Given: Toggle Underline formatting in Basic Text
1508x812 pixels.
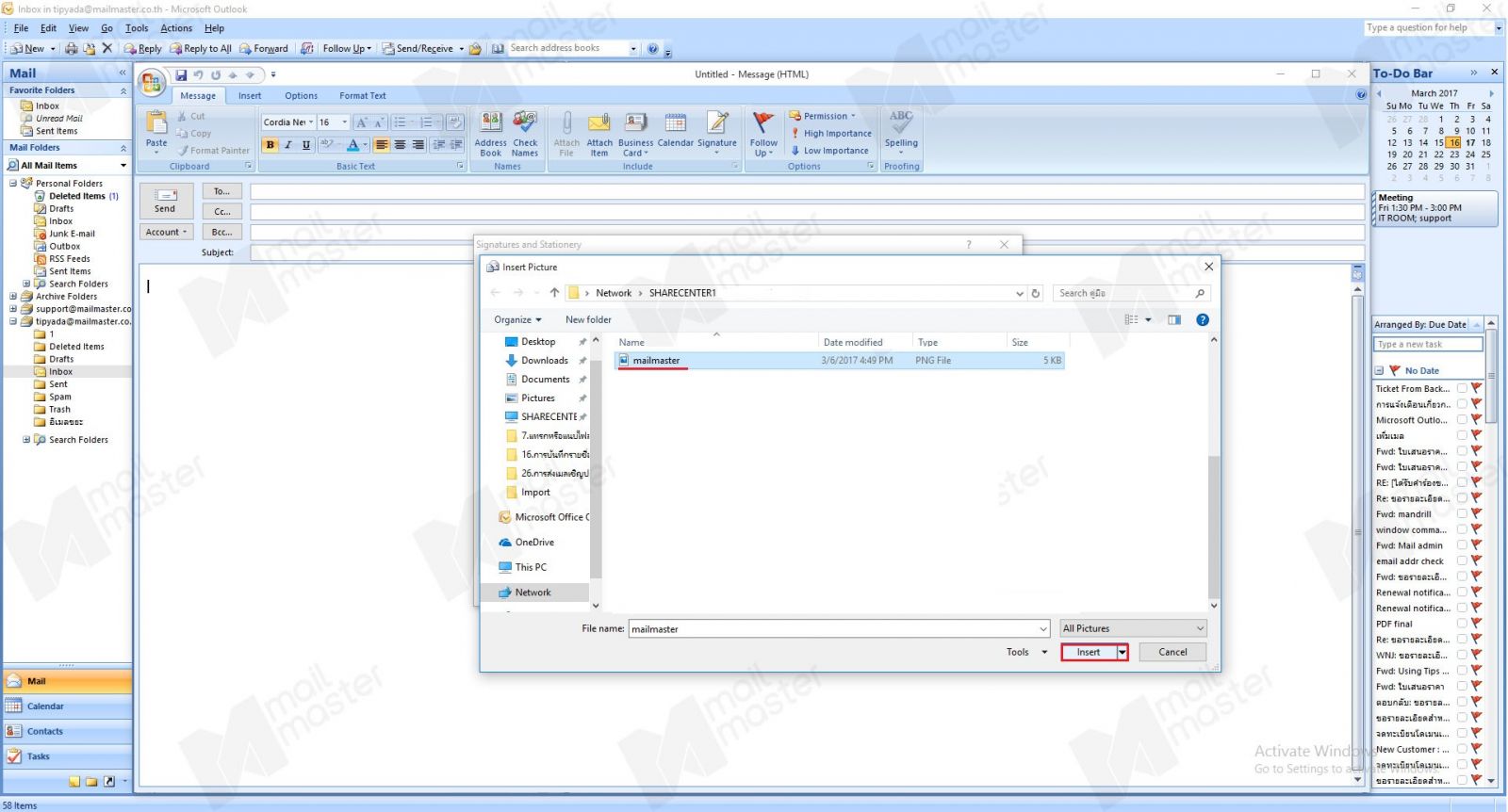Looking at the screenshot, I should 306,145.
